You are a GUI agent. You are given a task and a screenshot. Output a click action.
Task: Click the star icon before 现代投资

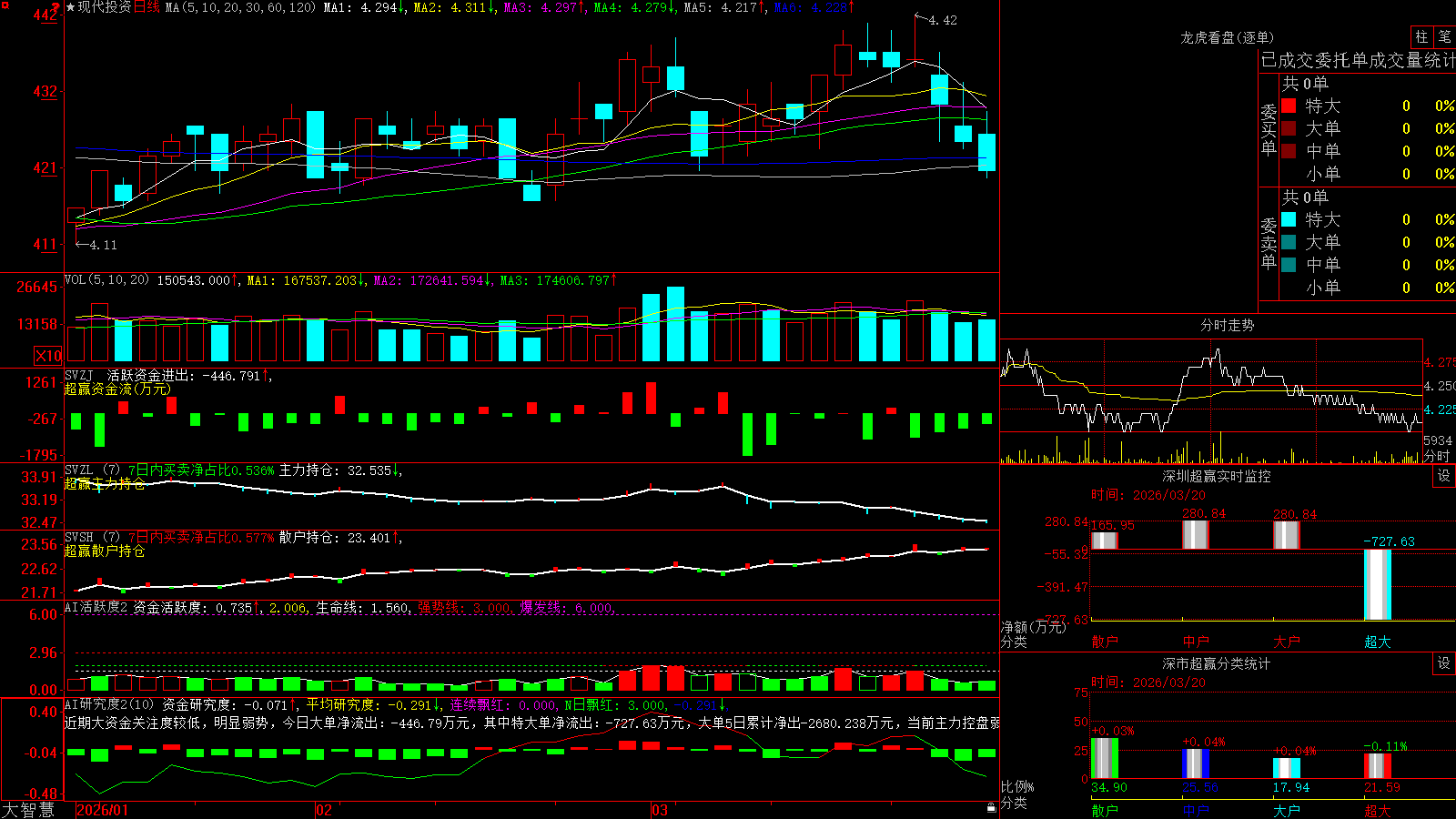click(x=71, y=7)
